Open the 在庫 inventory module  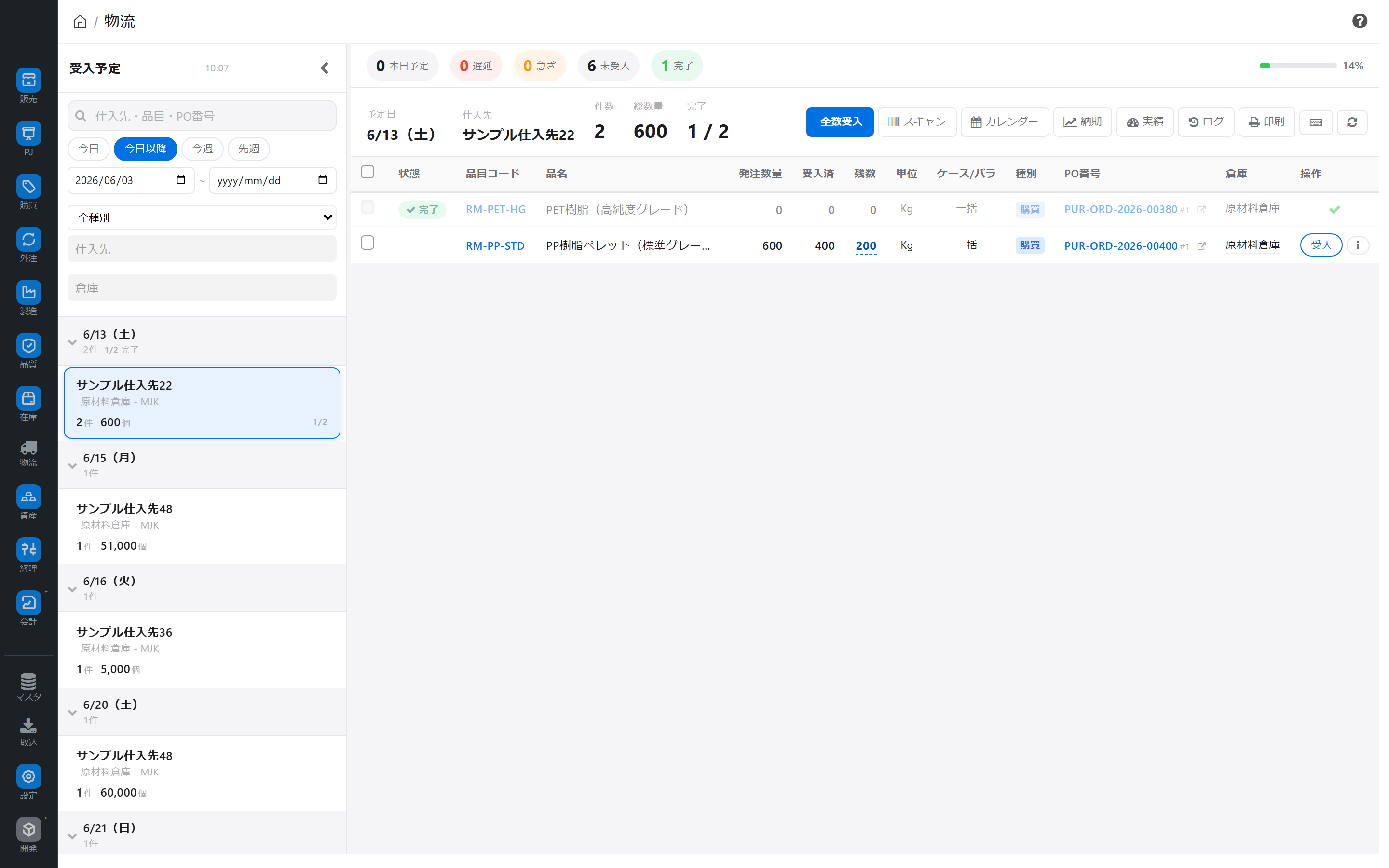[x=29, y=404]
